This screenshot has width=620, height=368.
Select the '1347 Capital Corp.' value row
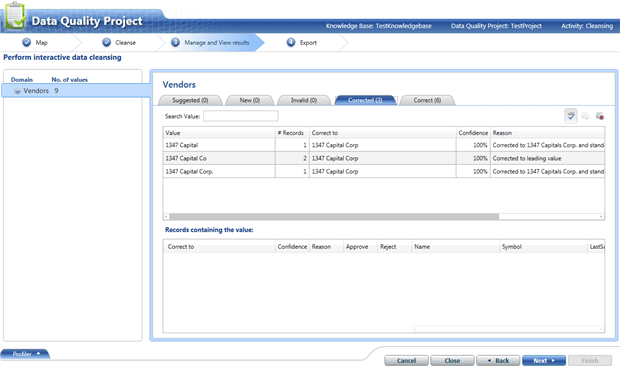click(384, 172)
